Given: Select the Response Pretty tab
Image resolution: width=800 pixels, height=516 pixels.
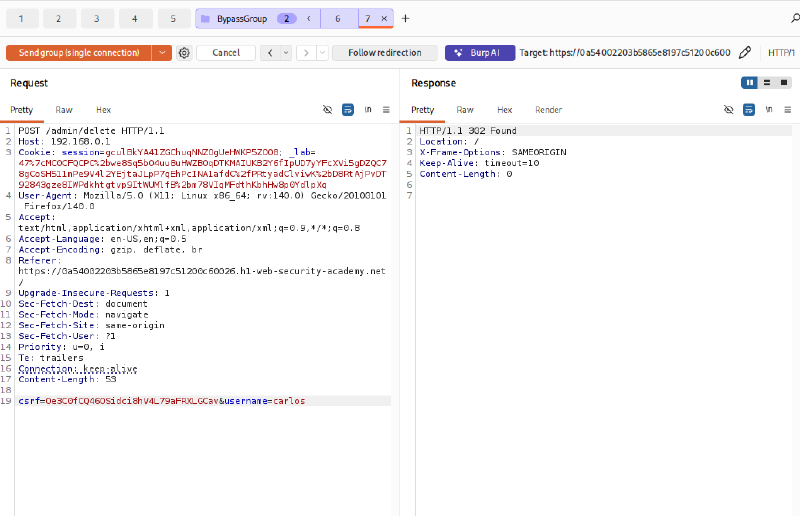Looking at the screenshot, I should [x=422, y=110].
